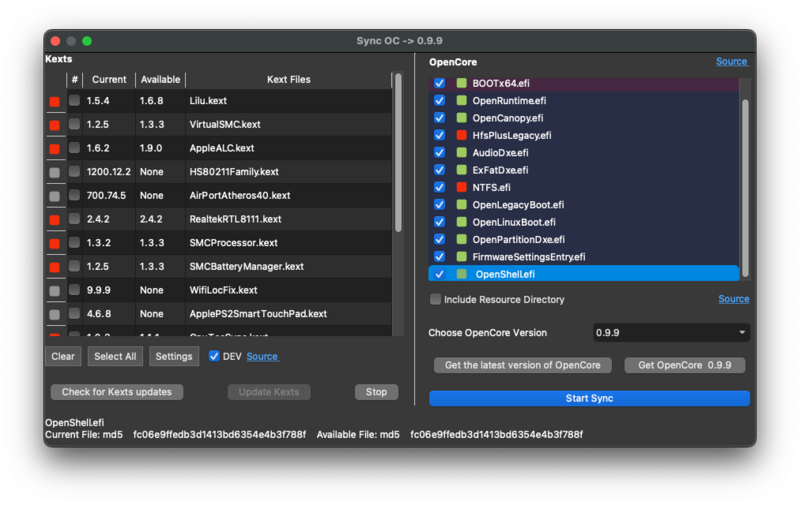Select the WifiLocFix.kext row name
The width and height of the screenshot is (800, 505).
(223, 290)
